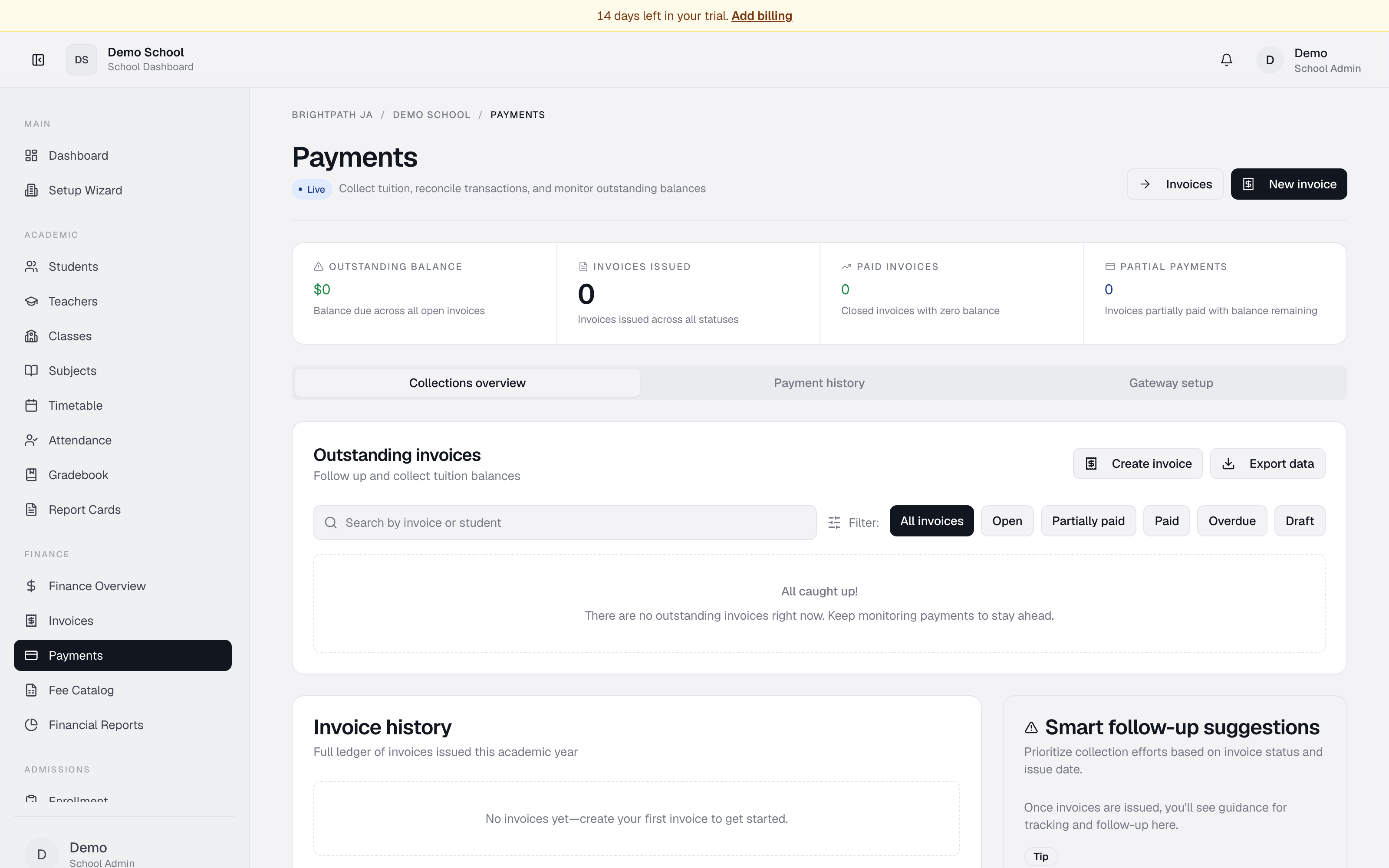Click the DS school avatar badge
The image size is (1389, 868).
[x=82, y=60]
